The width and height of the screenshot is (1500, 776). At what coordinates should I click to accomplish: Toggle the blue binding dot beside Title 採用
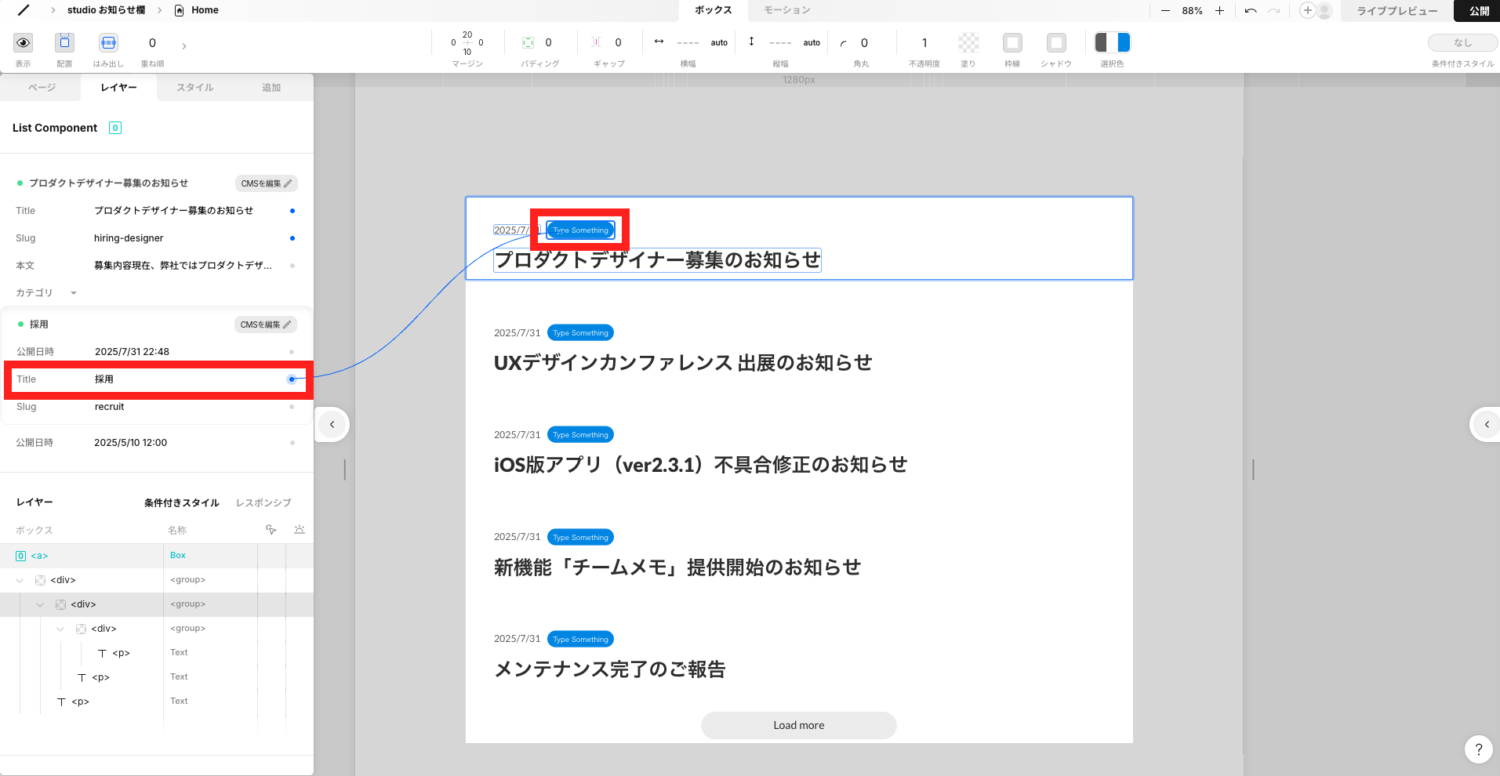click(x=291, y=379)
